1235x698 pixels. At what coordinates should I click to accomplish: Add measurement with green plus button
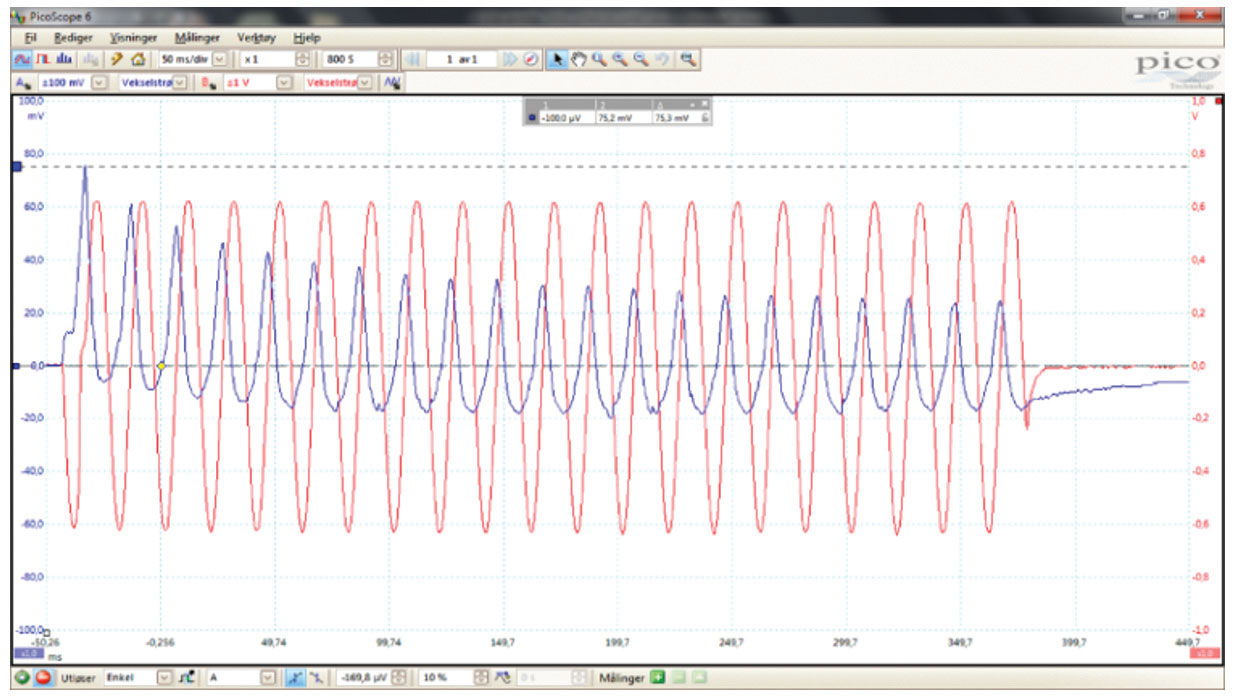pos(657,678)
